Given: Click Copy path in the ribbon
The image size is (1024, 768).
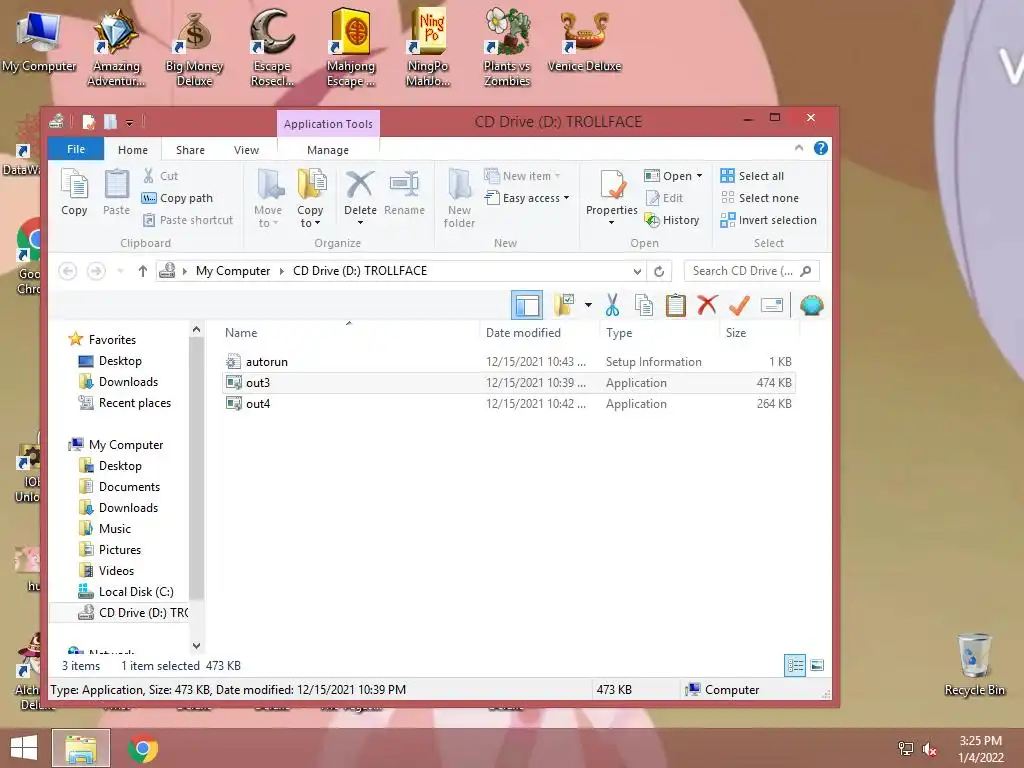Looking at the screenshot, I should coord(178,198).
